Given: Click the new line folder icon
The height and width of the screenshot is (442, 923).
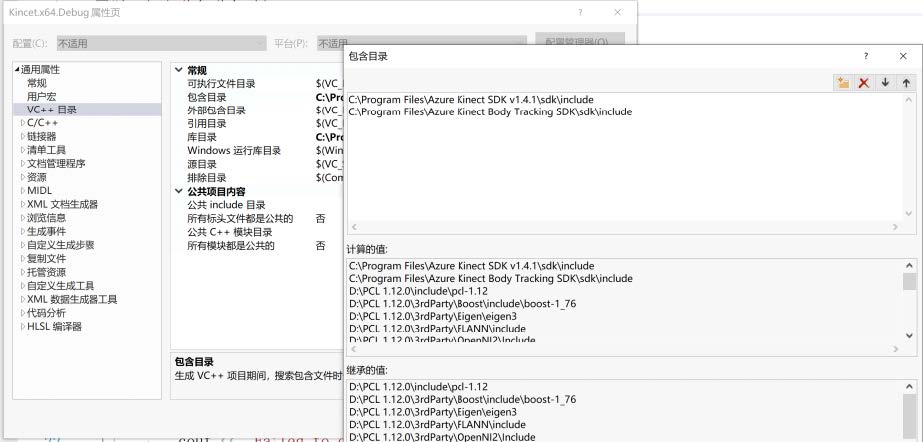Looking at the screenshot, I should tap(844, 83).
